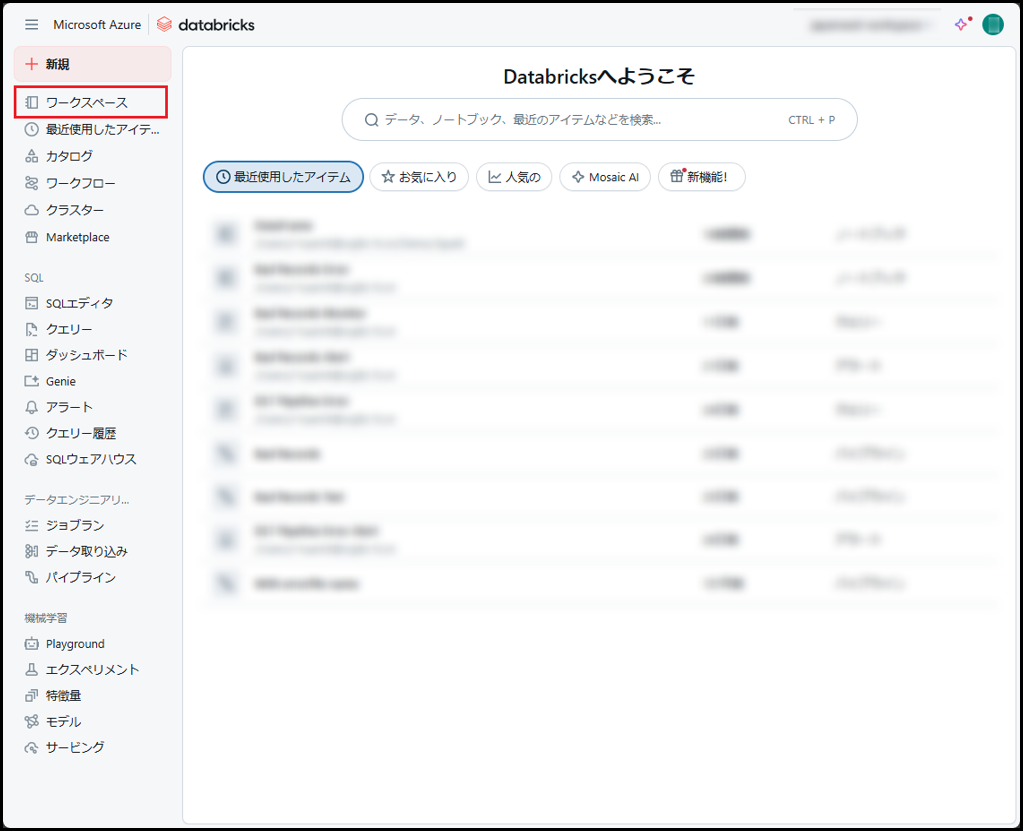Click the SQLウェアハウス cloud icon

click(x=31, y=459)
